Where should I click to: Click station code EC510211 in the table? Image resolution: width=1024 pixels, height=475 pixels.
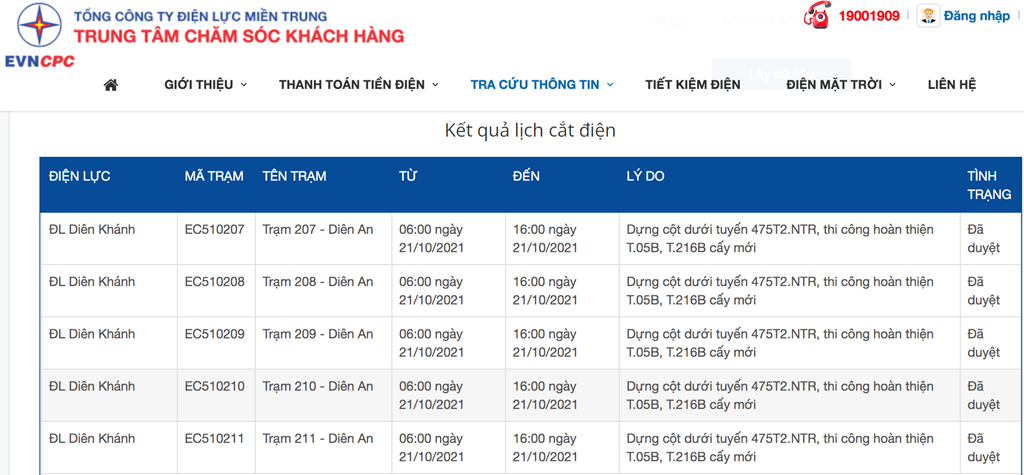tap(215, 438)
